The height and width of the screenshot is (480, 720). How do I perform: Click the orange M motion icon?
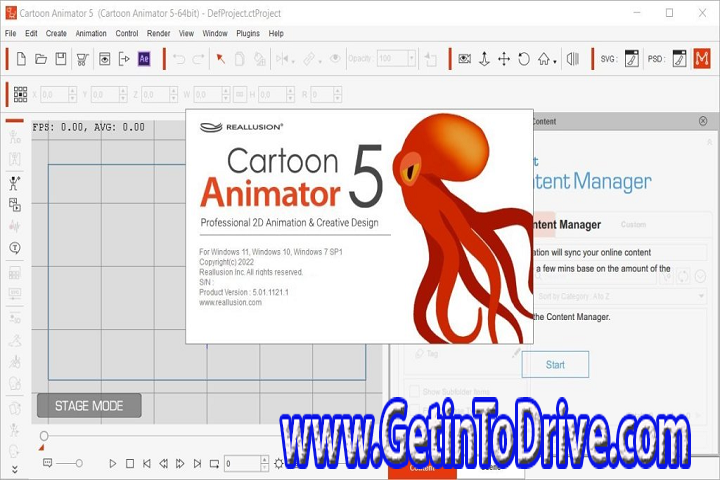click(x=702, y=58)
